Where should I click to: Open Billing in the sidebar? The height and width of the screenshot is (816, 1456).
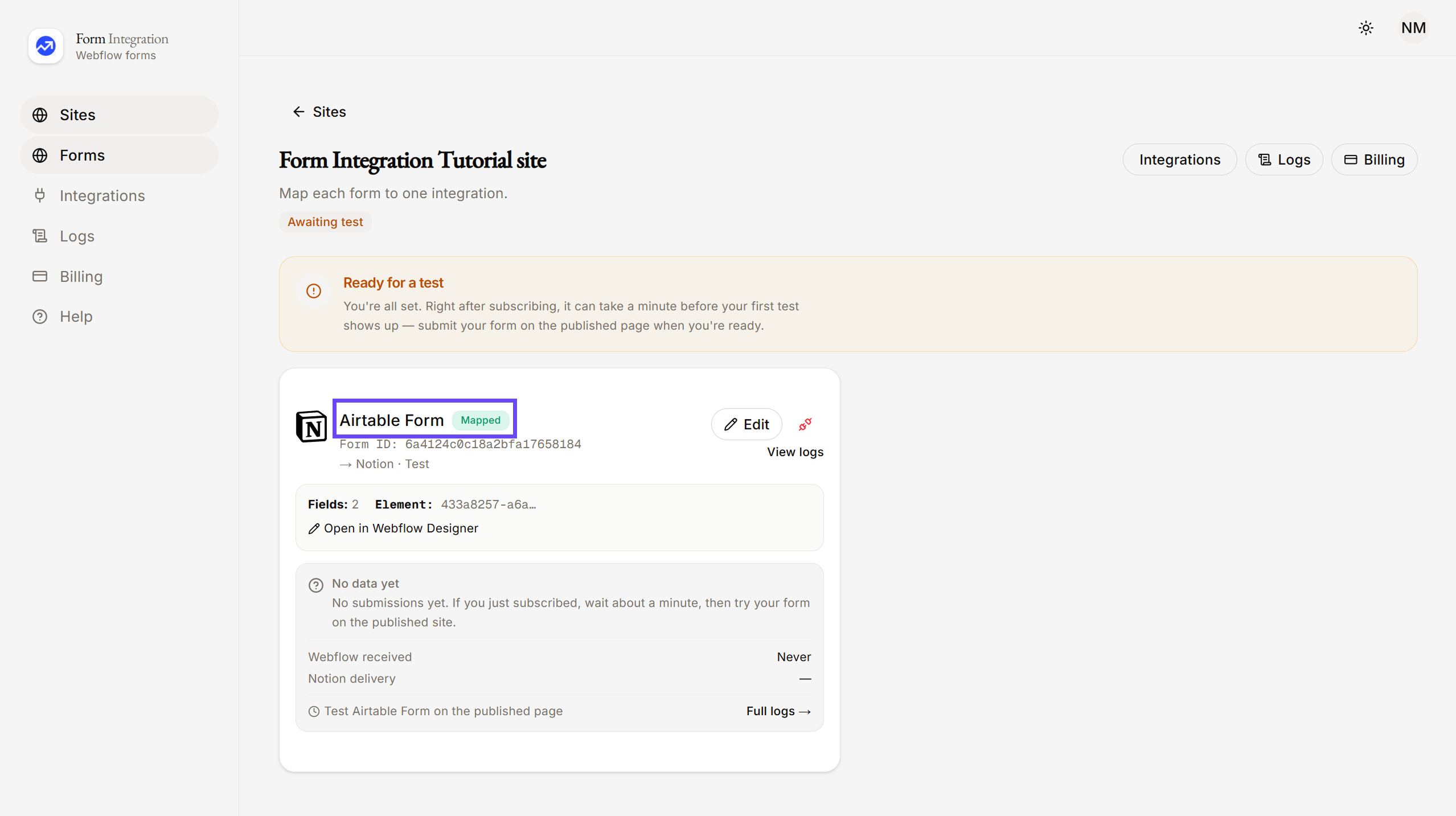(119, 277)
